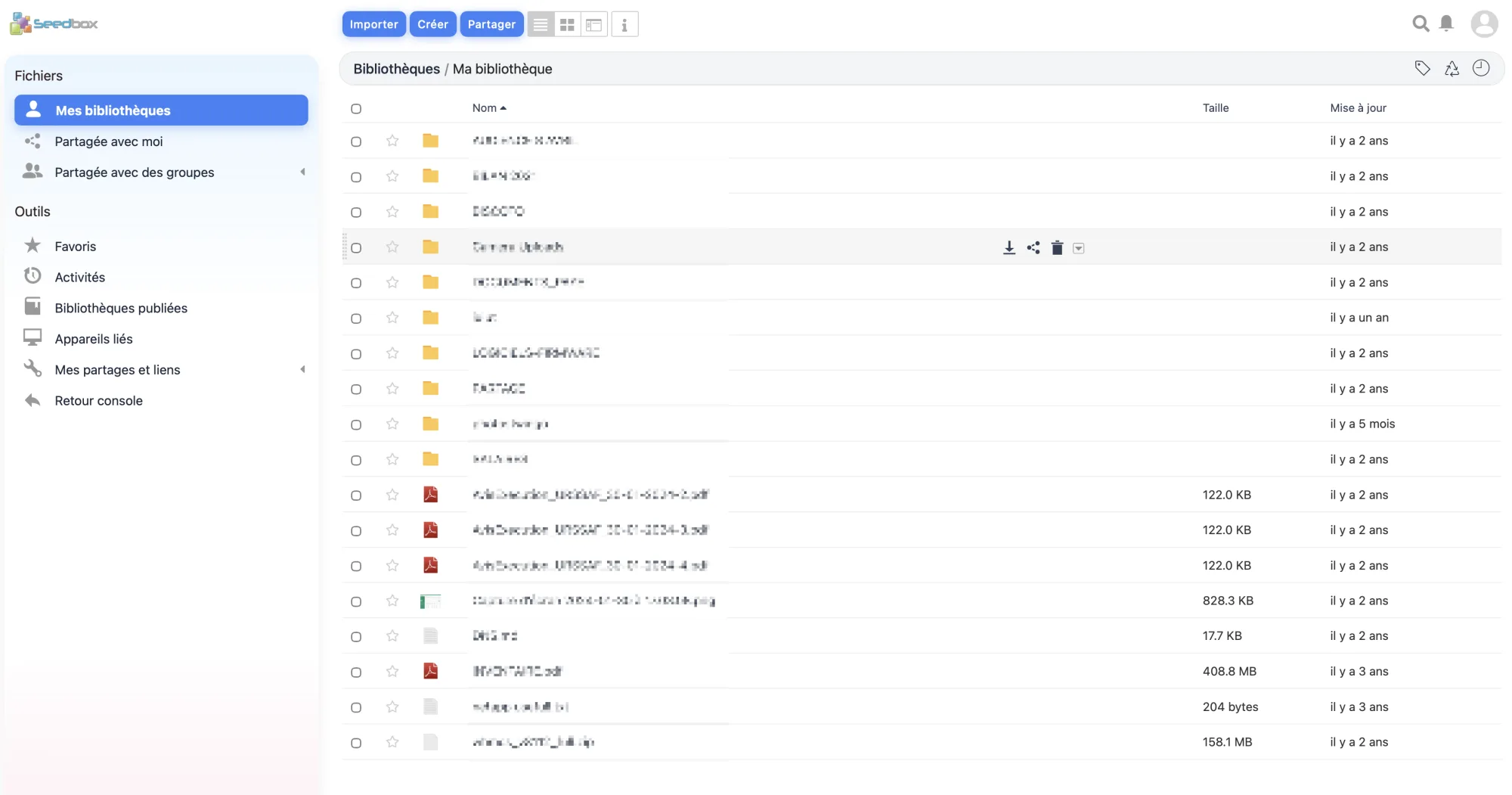Star the 204 bytes file

pyautogui.click(x=392, y=706)
